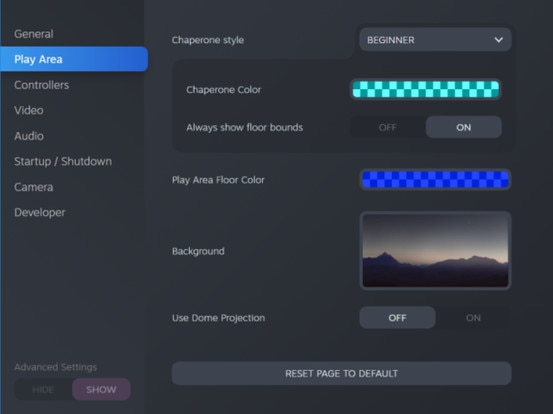Open the Developer tab

[x=40, y=212]
